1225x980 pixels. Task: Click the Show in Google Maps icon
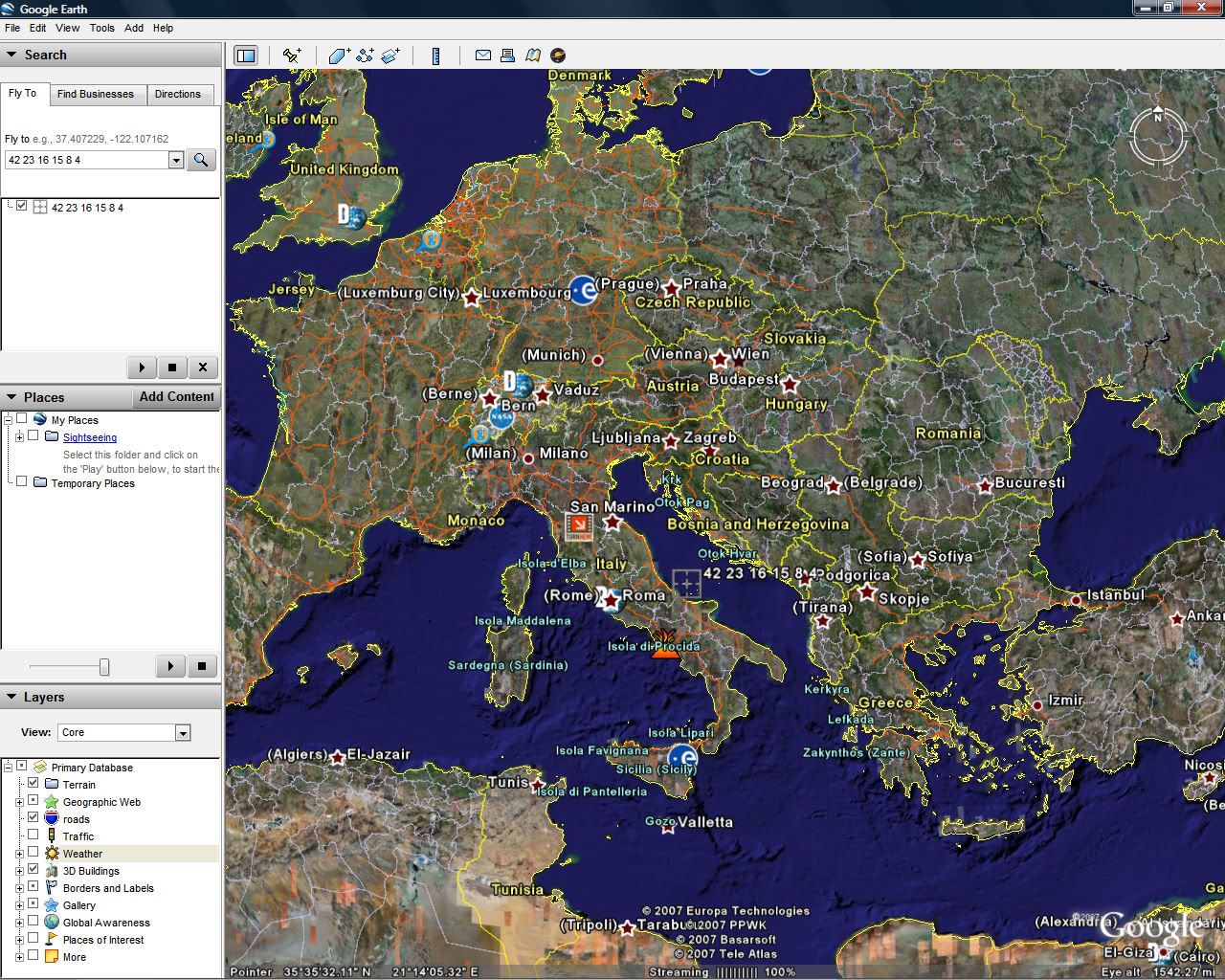click(533, 56)
